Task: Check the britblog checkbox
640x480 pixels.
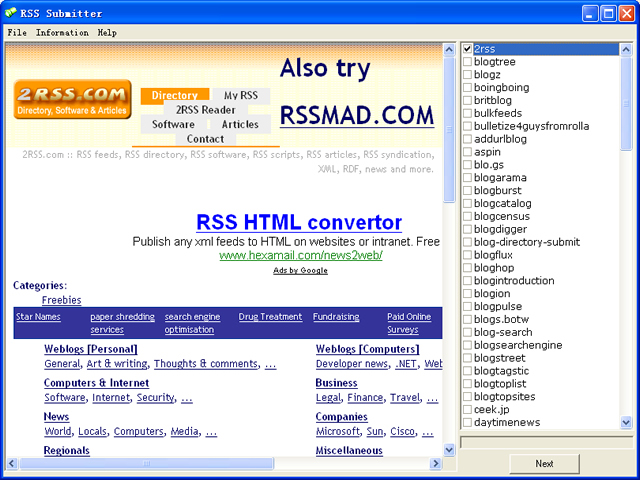Action: point(467,100)
